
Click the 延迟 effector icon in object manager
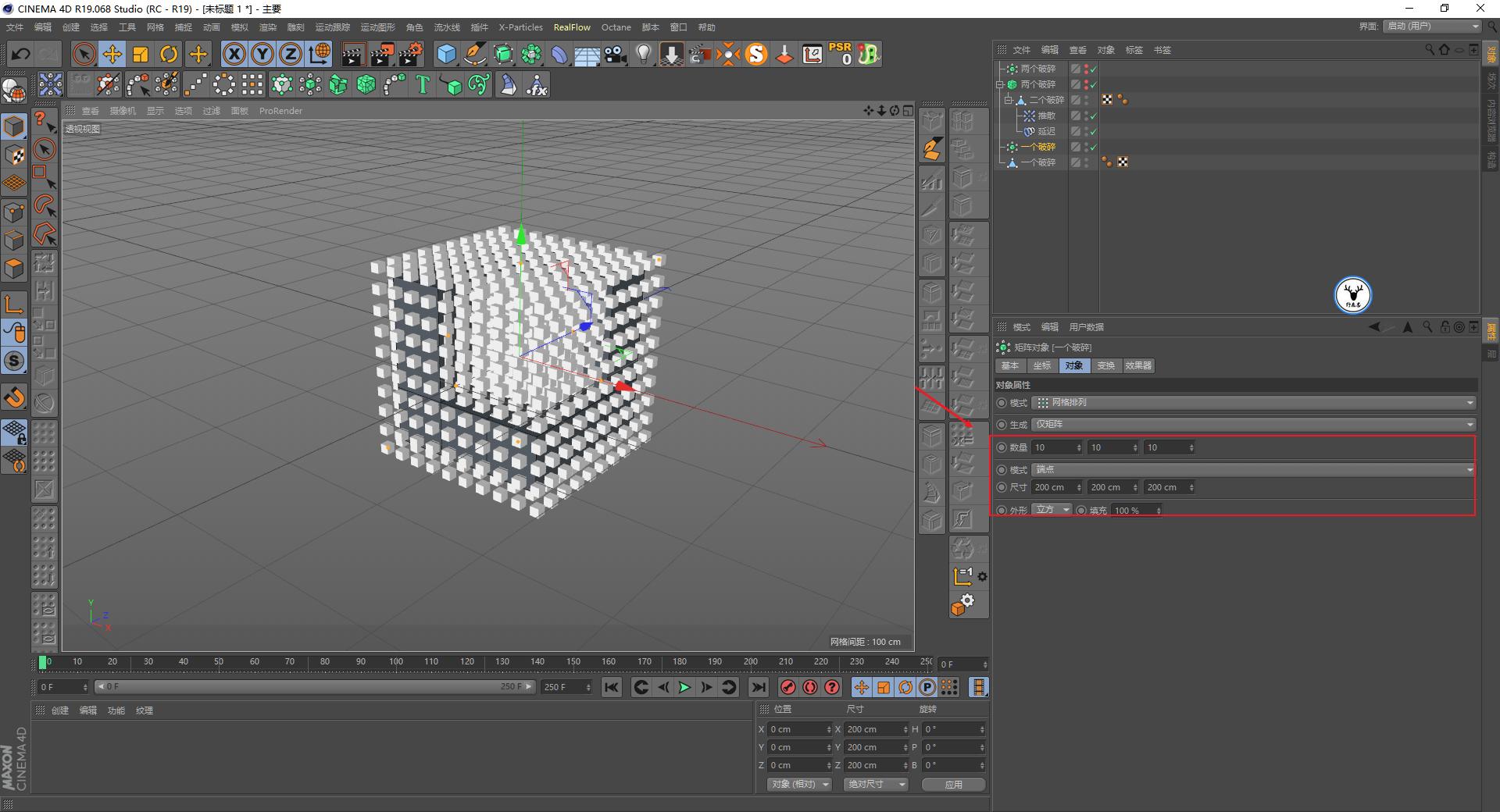[x=1030, y=131]
